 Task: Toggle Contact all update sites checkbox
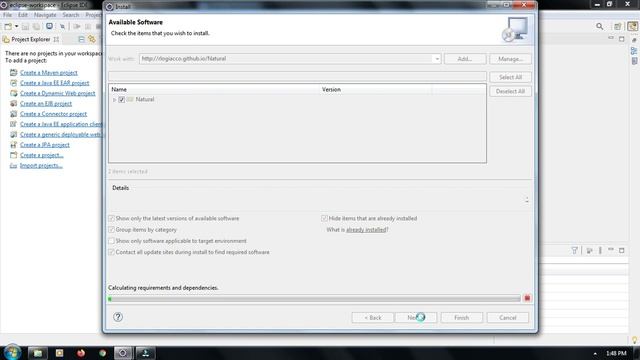111,252
